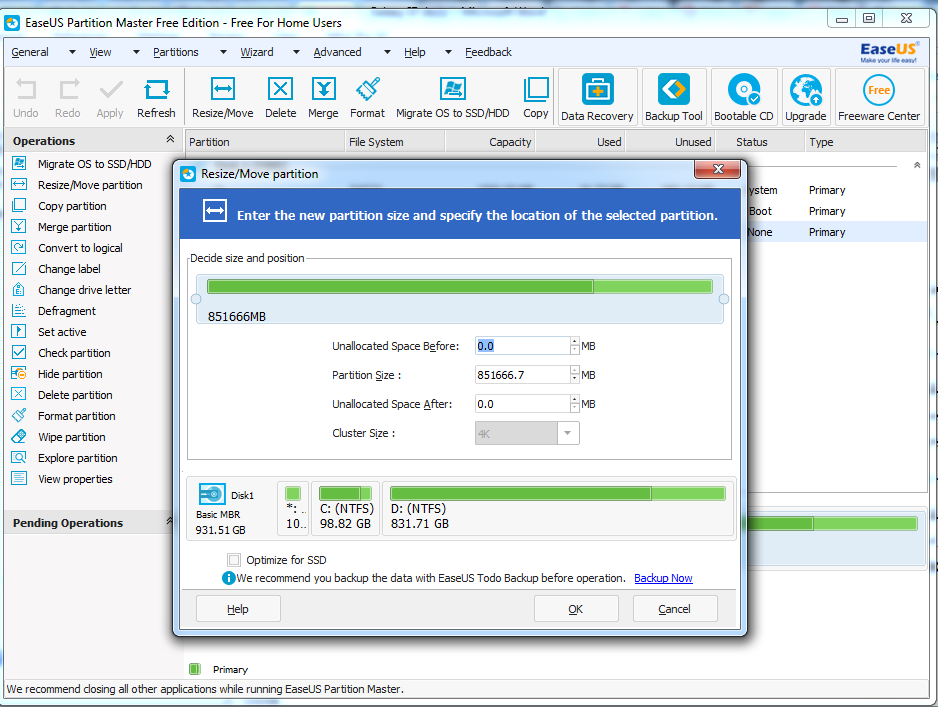The image size is (938, 707).
Task: Click the right partition resize handle
Action: pyautogui.click(x=724, y=299)
